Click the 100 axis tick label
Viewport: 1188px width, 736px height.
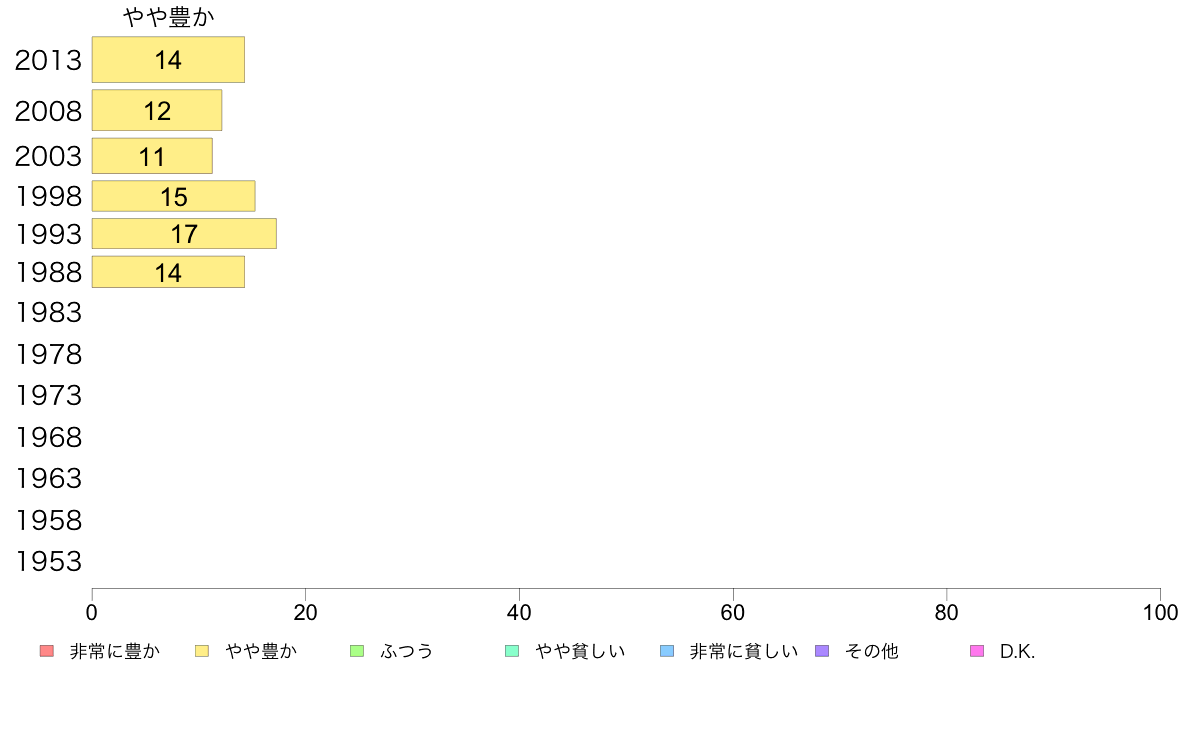(x=1160, y=612)
